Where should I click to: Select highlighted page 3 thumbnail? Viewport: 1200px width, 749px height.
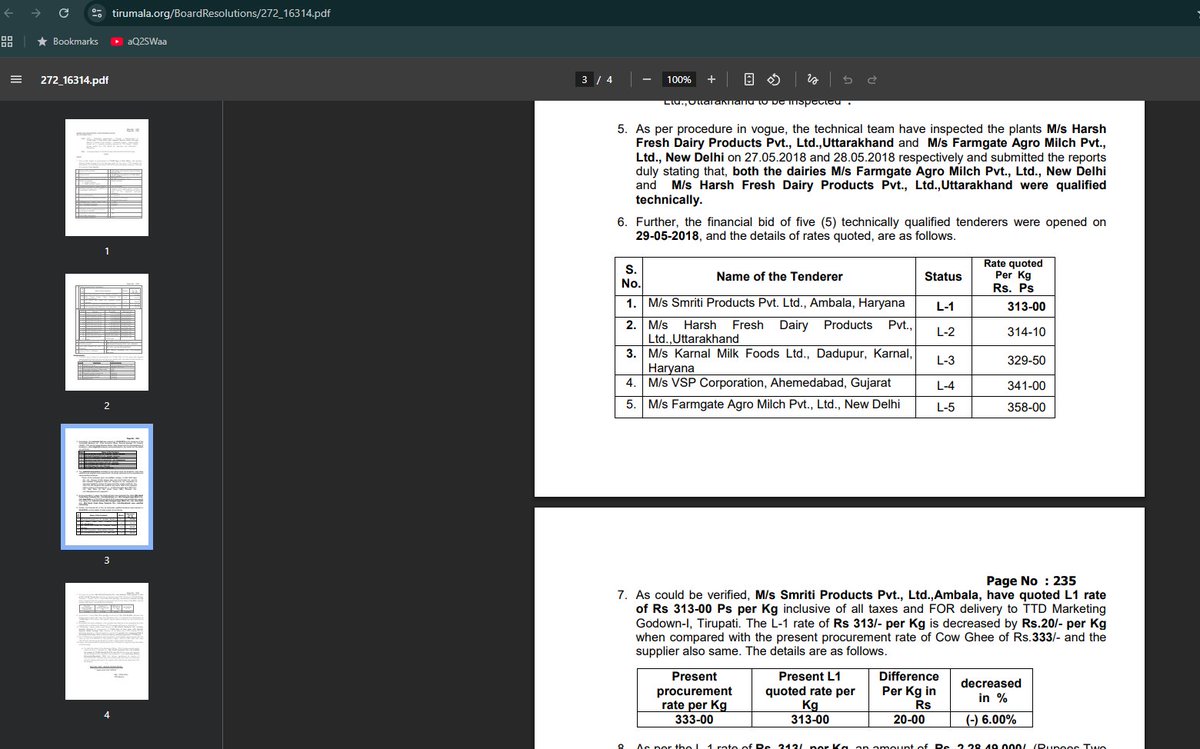click(x=107, y=487)
